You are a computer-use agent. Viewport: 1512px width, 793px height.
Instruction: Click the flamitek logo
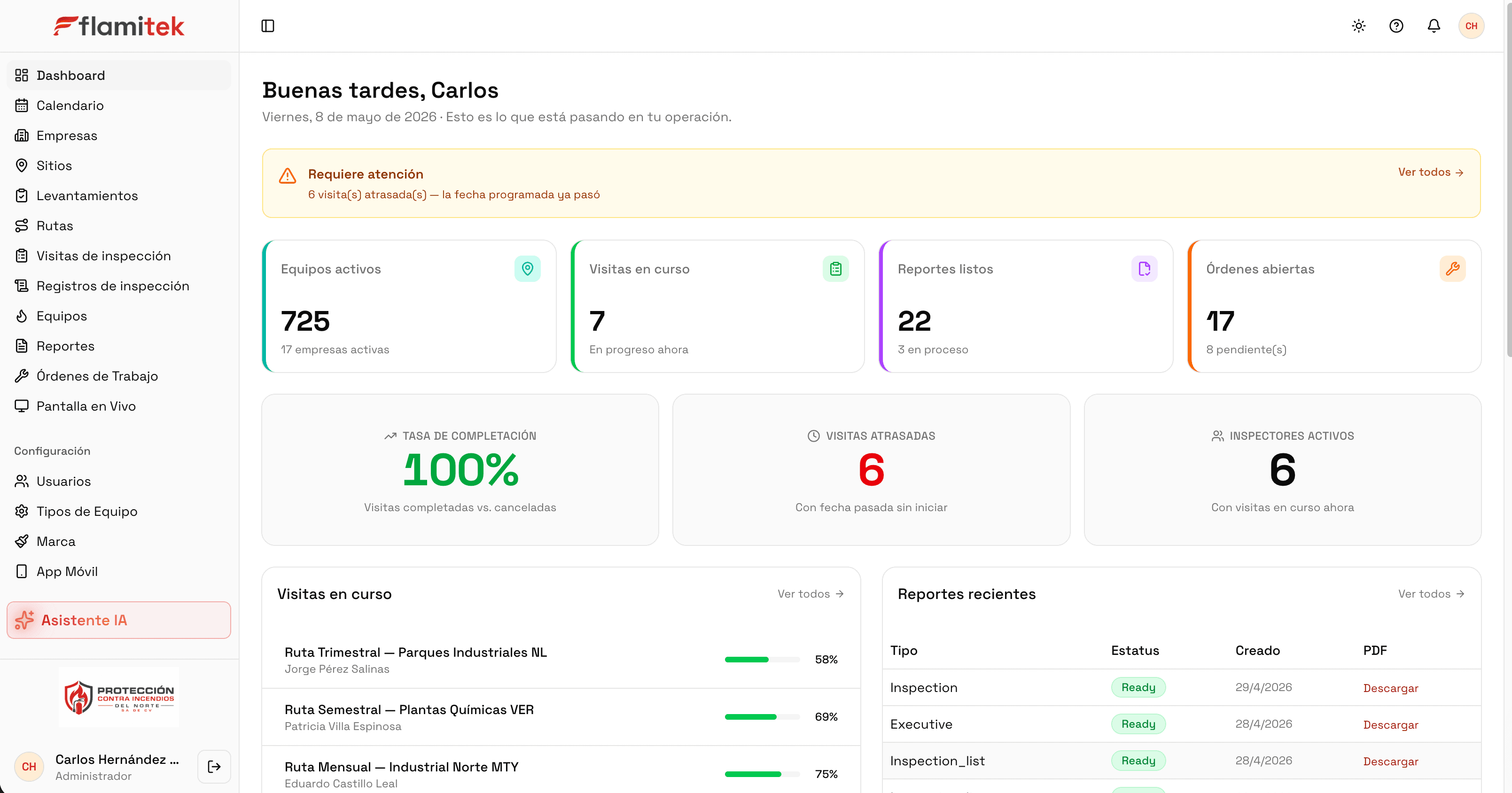coord(119,26)
